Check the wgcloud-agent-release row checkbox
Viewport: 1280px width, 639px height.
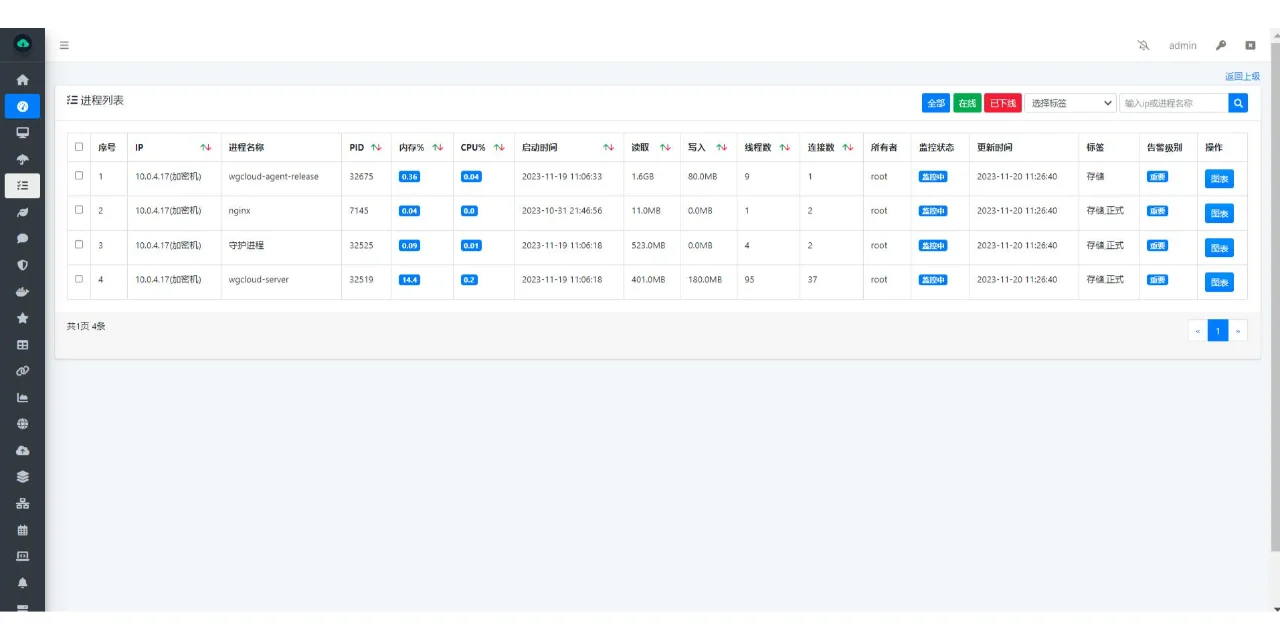click(79, 175)
